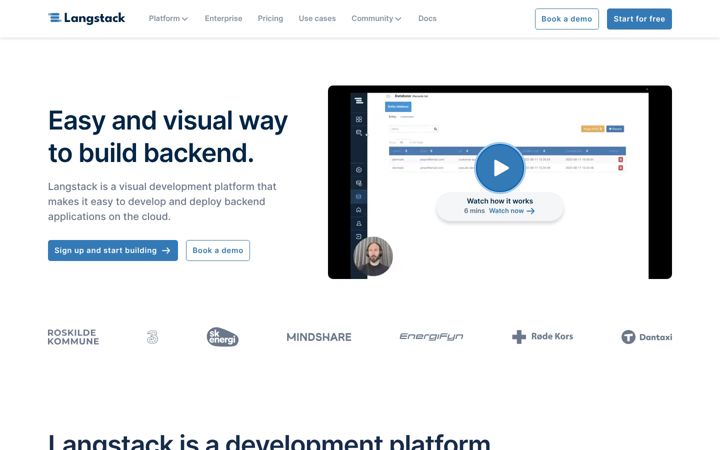Expand the Community dropdown menu

376,19
